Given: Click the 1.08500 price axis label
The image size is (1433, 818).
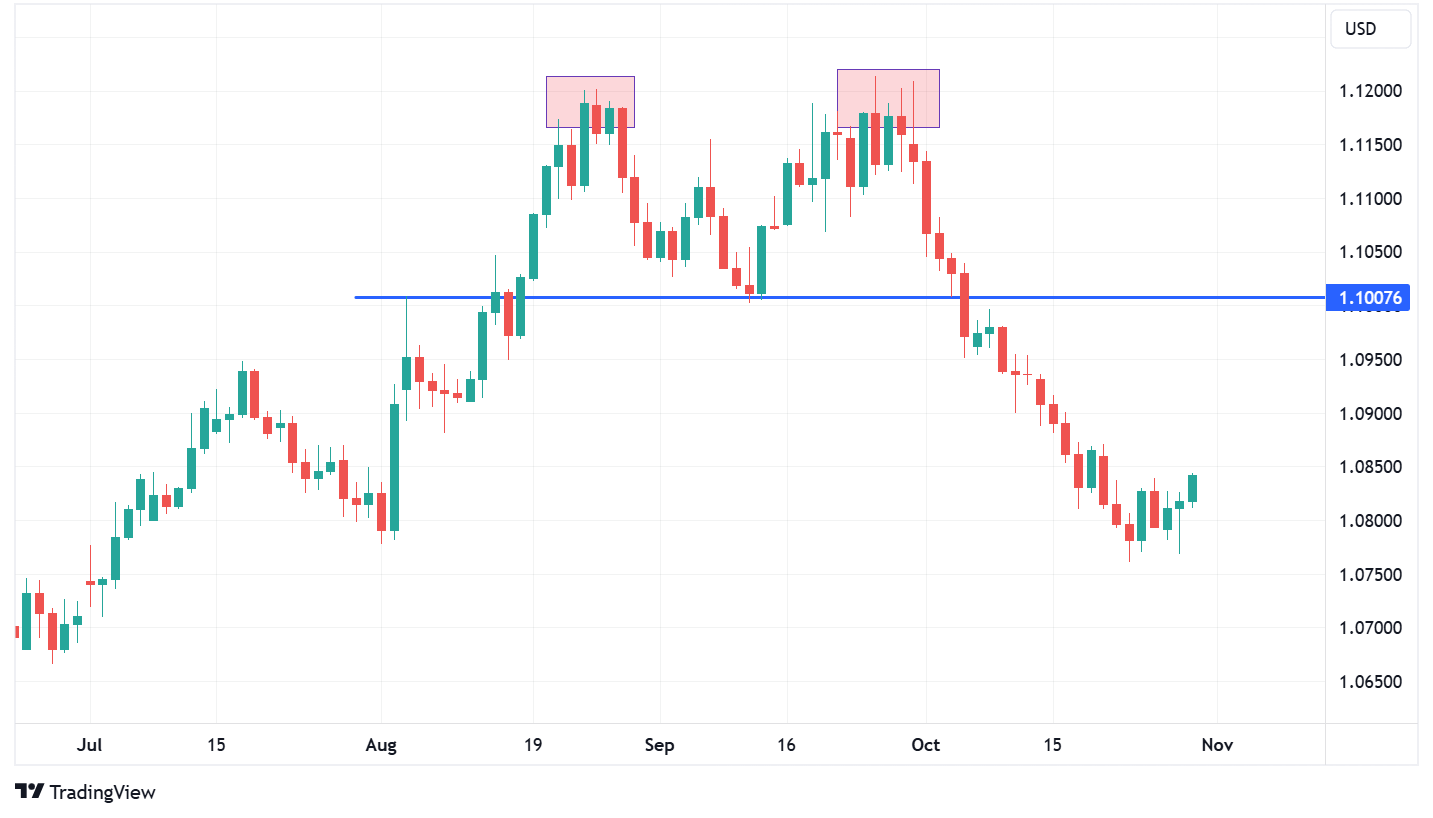Looking at the screenshot, I should [x=1371, y=467].
